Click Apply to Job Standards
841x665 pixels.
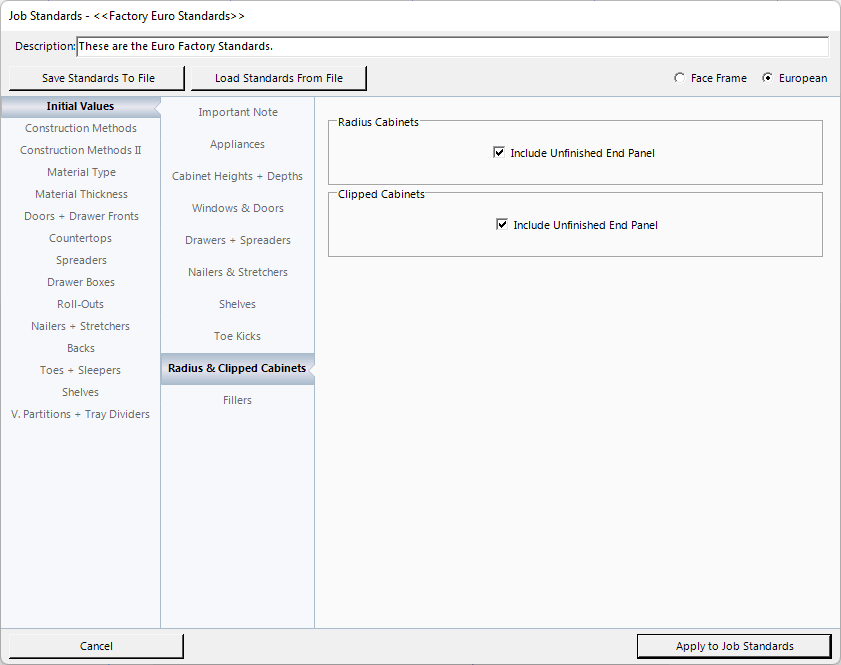[734, 646]
